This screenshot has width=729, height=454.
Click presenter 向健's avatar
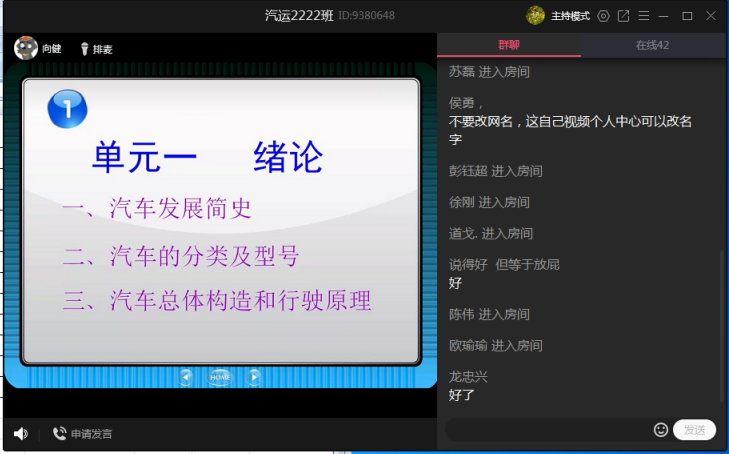point(26,48)
